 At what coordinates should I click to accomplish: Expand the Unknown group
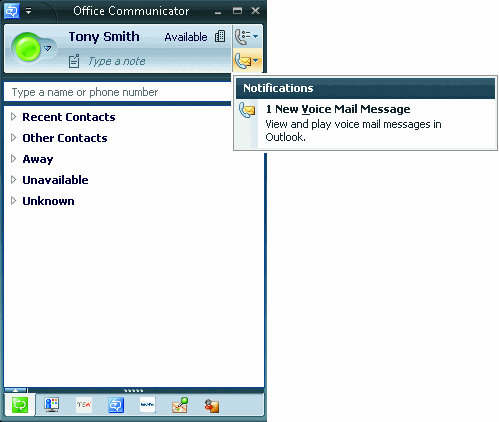(x=13, y=201)
